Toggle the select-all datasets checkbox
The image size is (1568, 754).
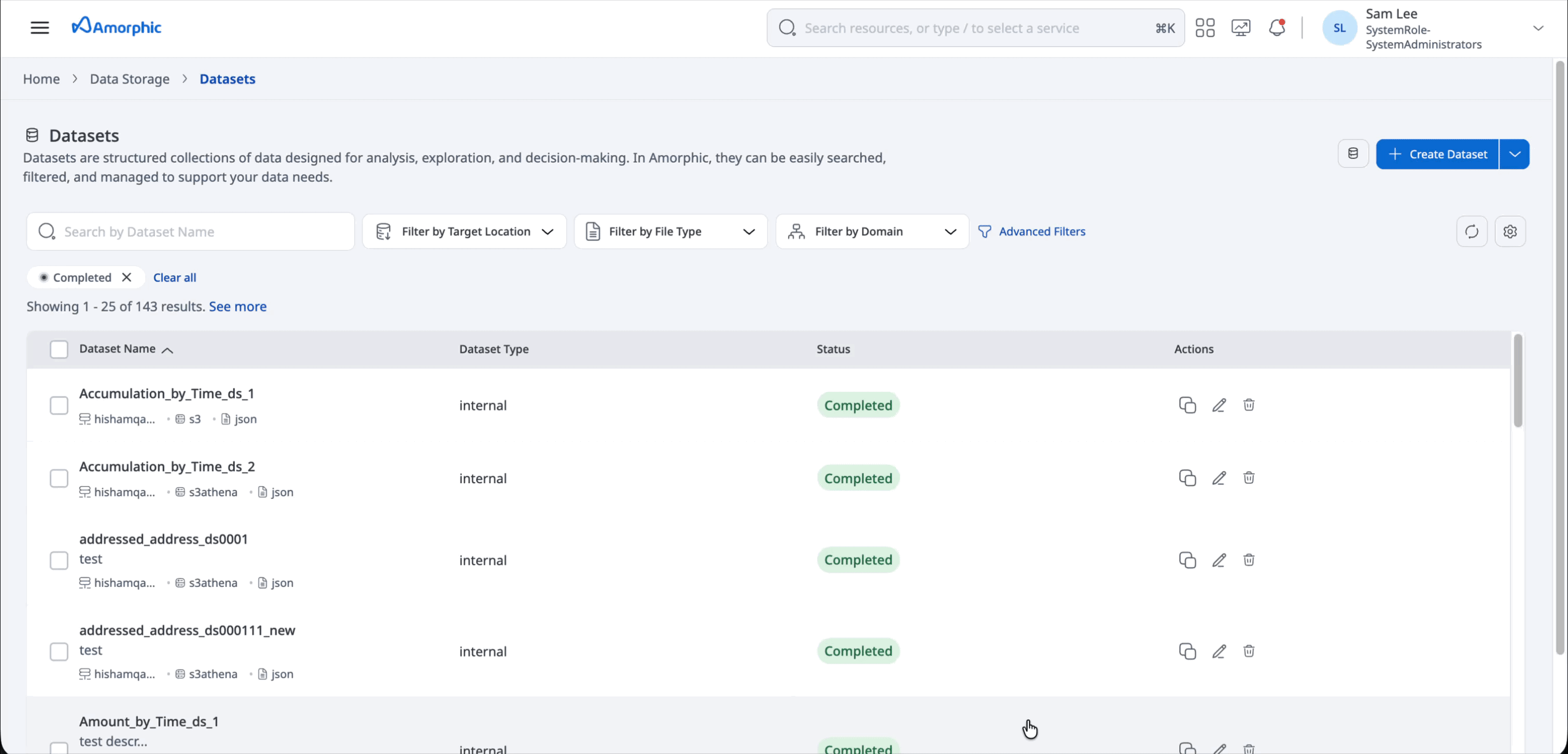point(59,350)
